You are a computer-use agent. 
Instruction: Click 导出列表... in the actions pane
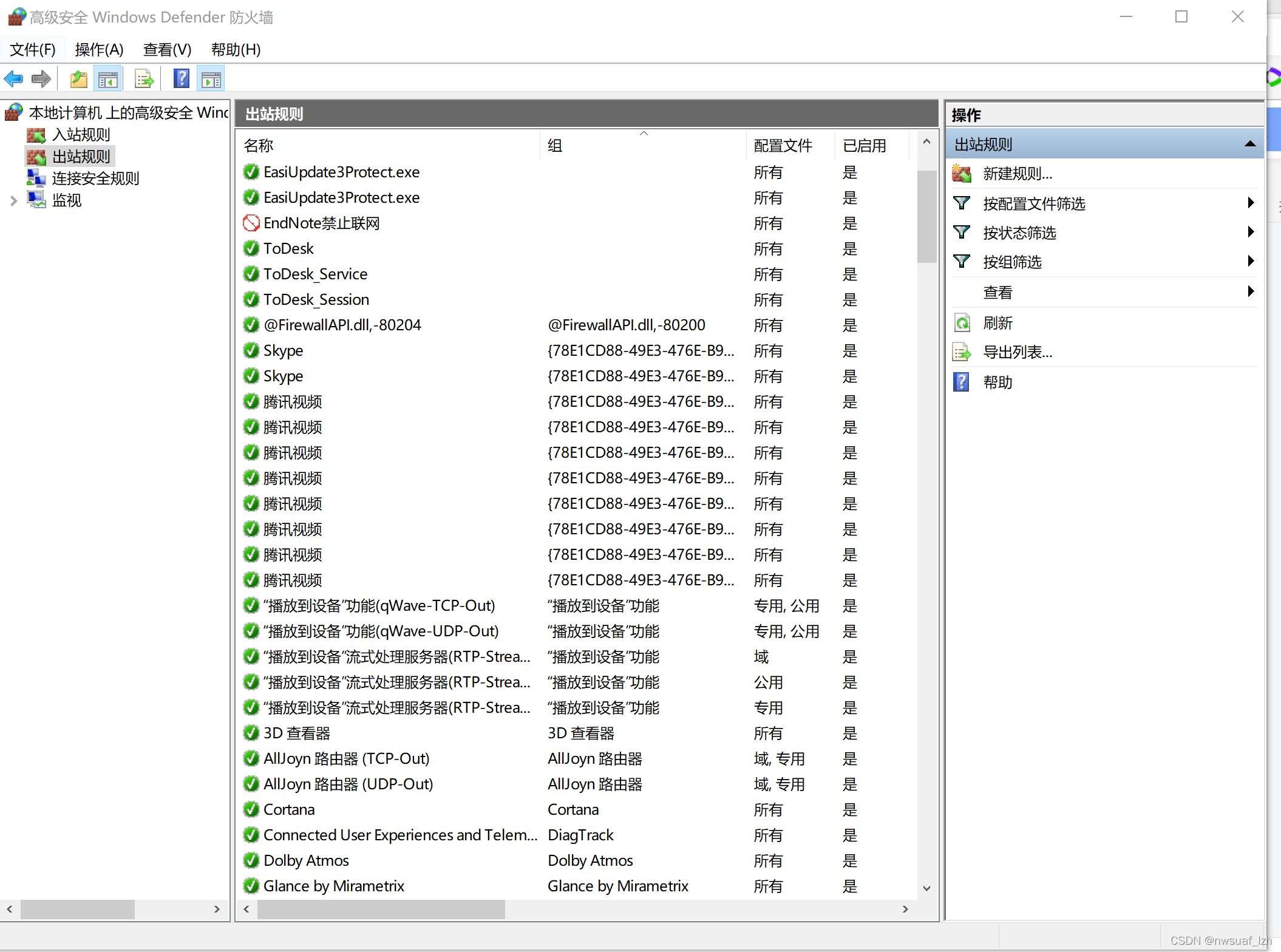click(1018, 352)
